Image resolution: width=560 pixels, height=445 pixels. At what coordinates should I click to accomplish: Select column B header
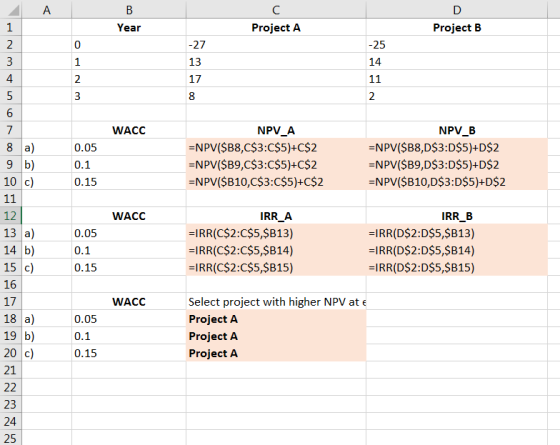[x=129, y=10]
